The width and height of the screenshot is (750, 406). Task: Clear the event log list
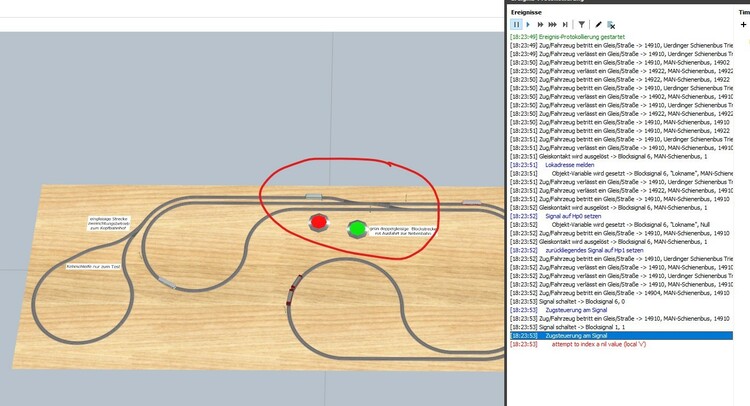point(611,24)
